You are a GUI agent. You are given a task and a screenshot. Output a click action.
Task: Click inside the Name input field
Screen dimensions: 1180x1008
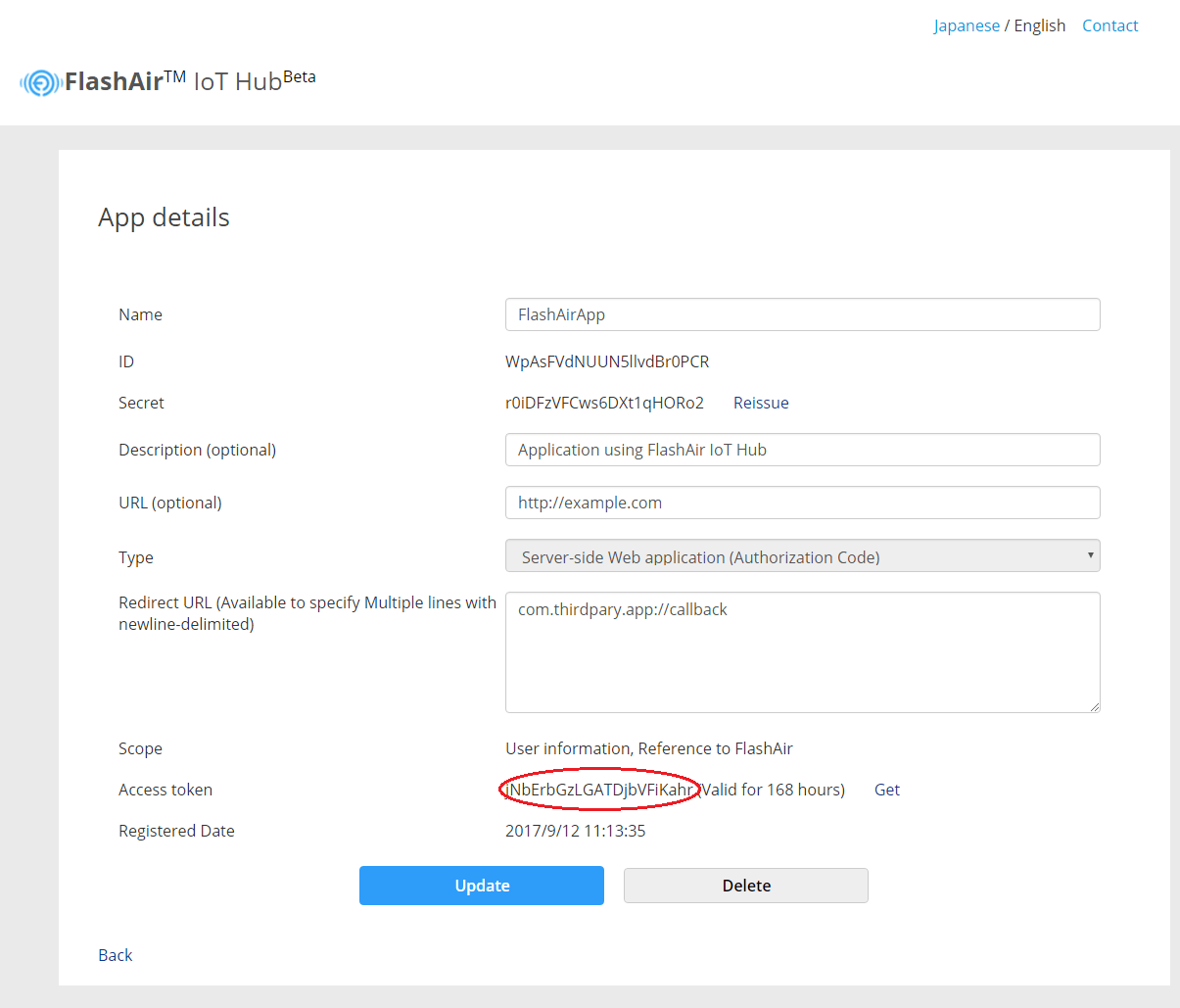[803, 314]
